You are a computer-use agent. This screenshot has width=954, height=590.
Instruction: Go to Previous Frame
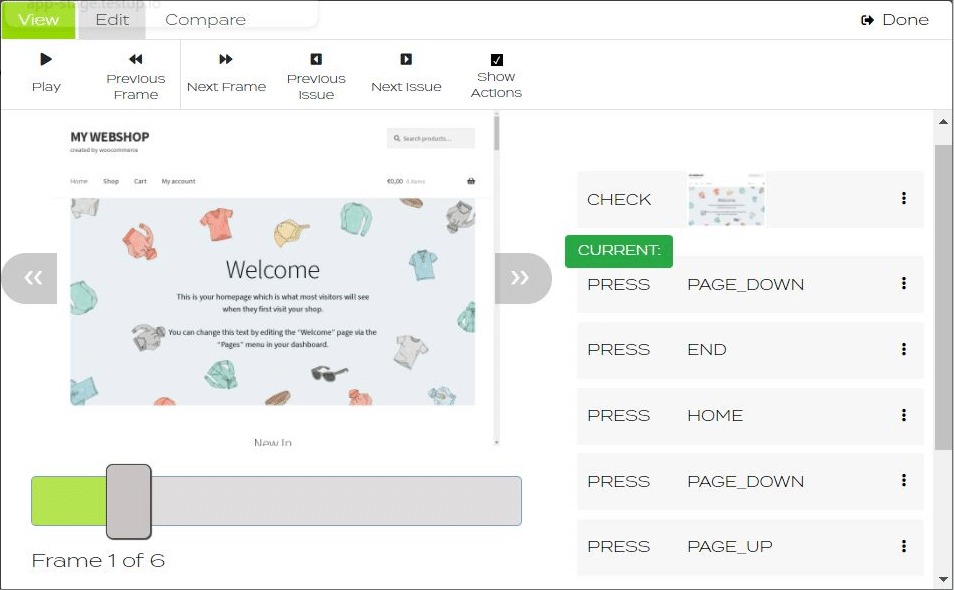(x=135, y=76)
